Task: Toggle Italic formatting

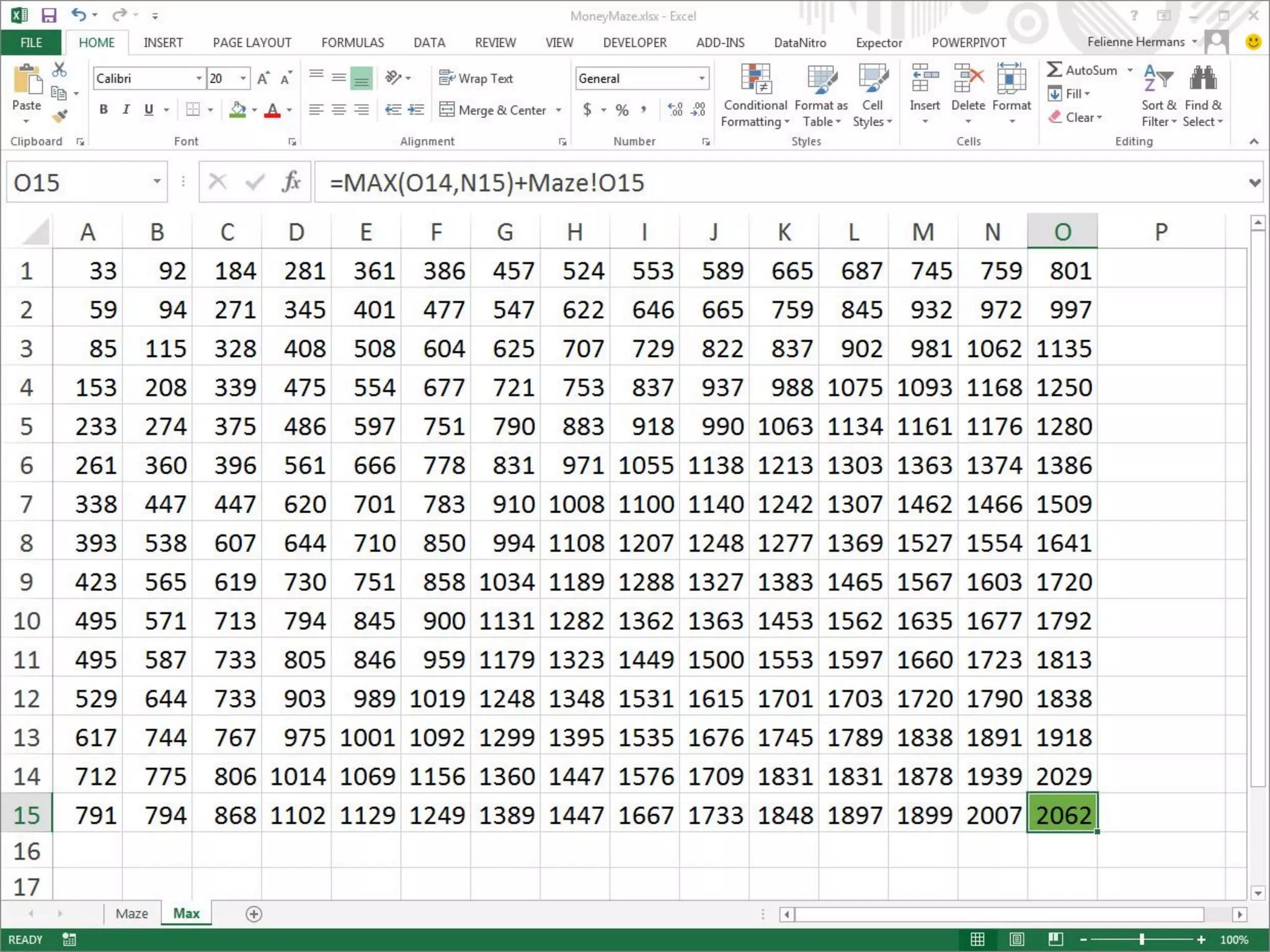Action: pyautogui.click(x=126, y=110)
